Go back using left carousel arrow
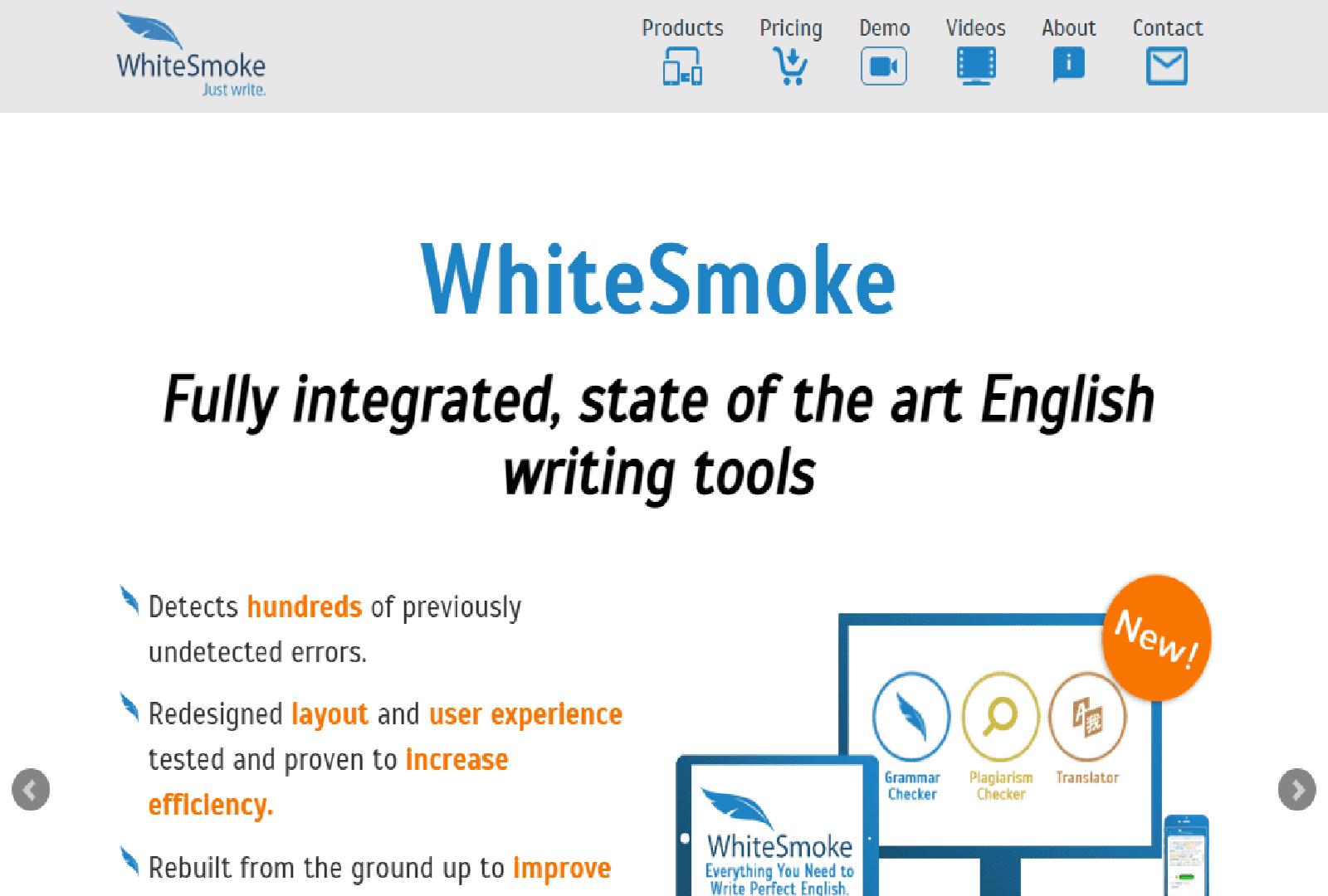This screenshot has width=1328, height=896. 29,789
